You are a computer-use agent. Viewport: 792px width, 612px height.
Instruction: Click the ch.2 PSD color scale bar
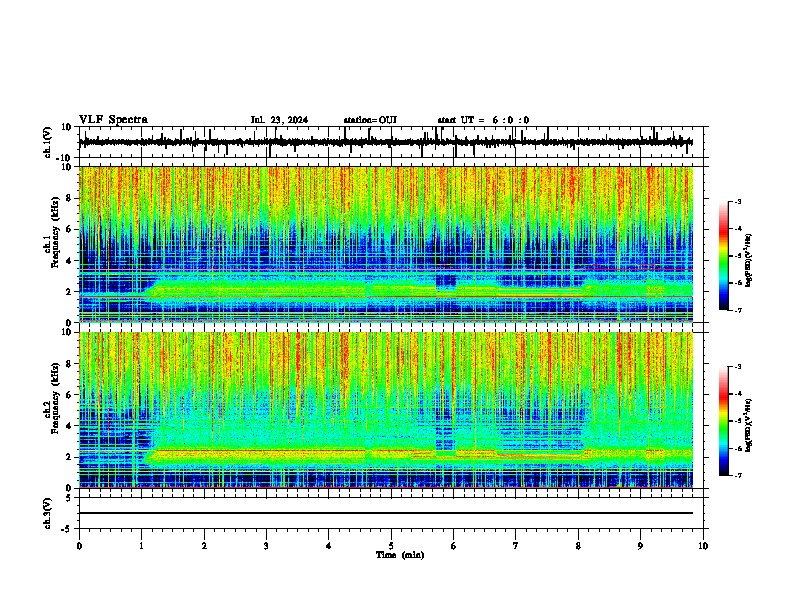pyautogui.click(x=724, y=421)
